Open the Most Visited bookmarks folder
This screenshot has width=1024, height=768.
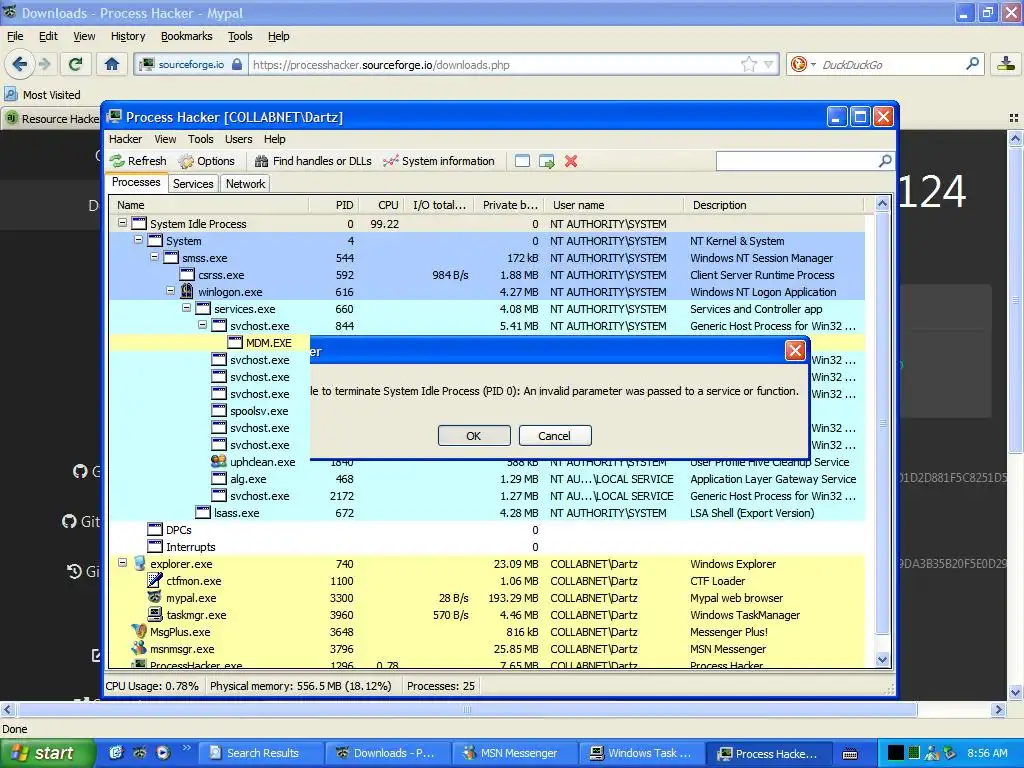[43, 95]
